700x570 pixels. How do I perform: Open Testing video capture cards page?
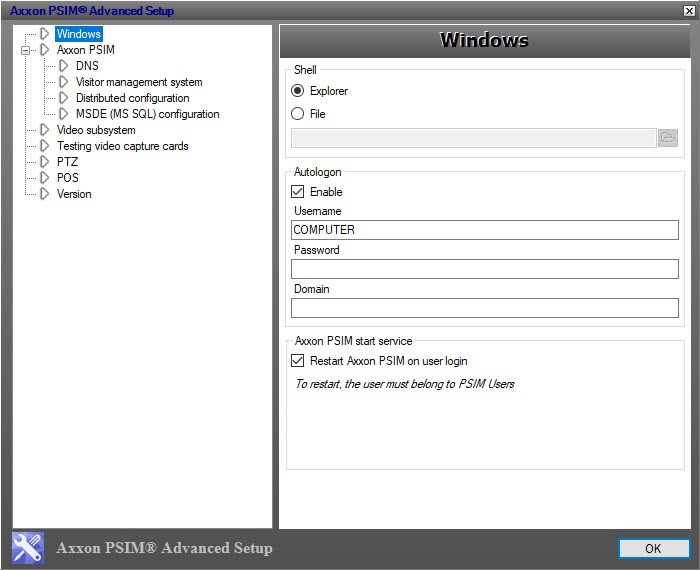pos(122,146)
